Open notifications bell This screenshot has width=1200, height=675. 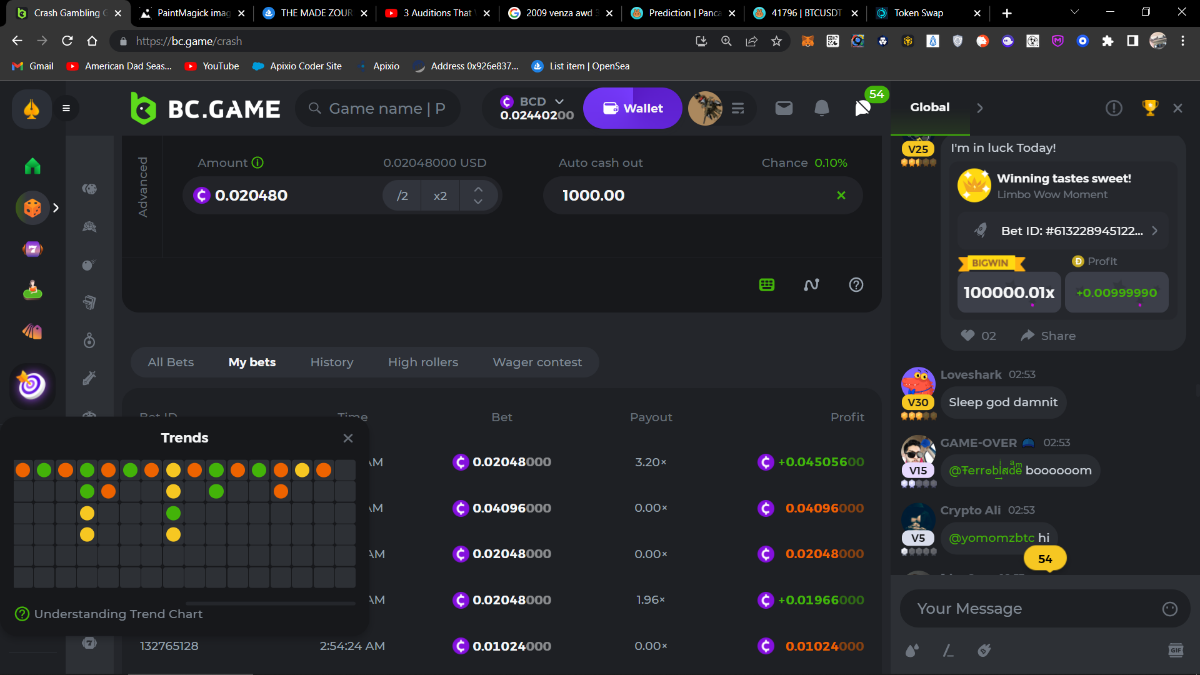pos(822,108)
